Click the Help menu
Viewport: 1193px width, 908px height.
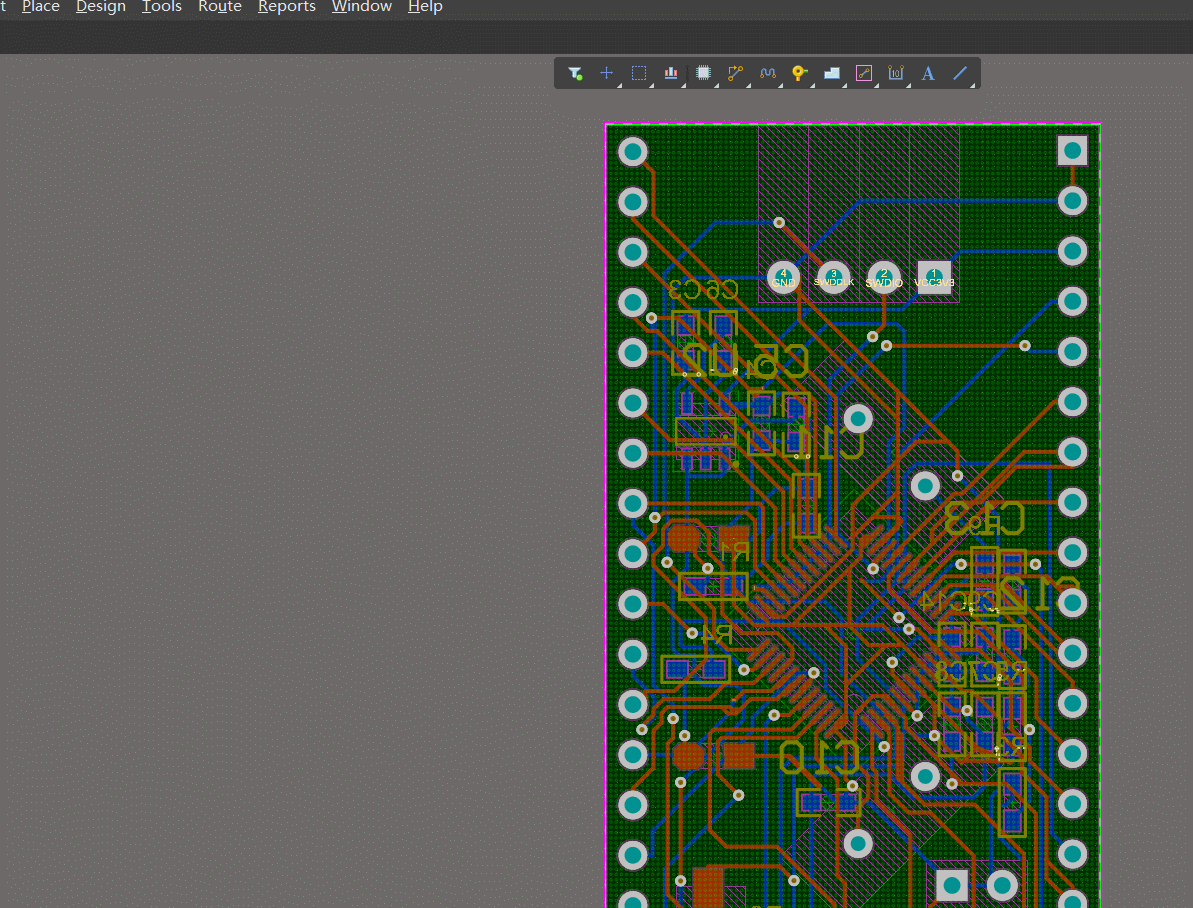pos(425,7)
